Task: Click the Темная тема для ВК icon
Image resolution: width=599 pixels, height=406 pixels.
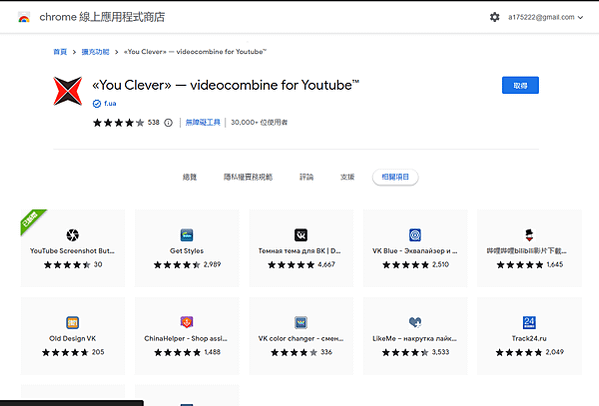Action: click(x=301, y=235)
